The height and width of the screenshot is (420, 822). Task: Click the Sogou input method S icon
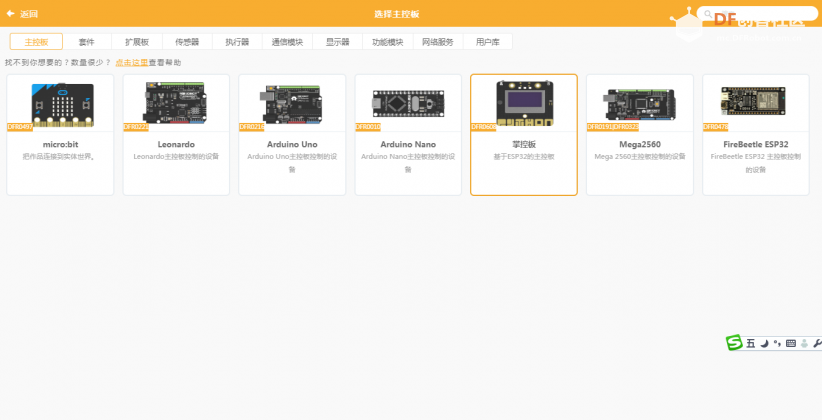(734, 342)
